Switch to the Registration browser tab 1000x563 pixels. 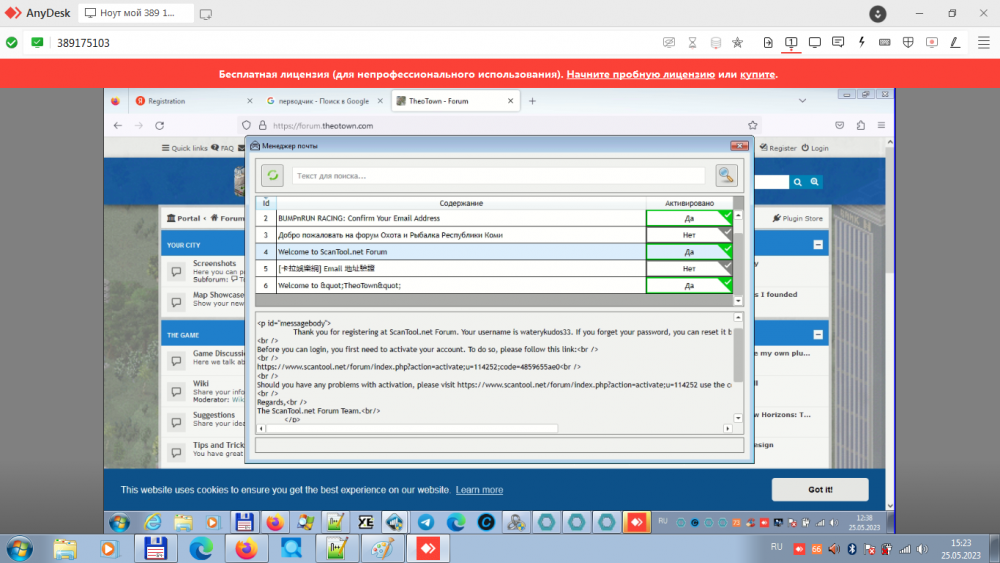pyautogui.click(x=194, y=101)
